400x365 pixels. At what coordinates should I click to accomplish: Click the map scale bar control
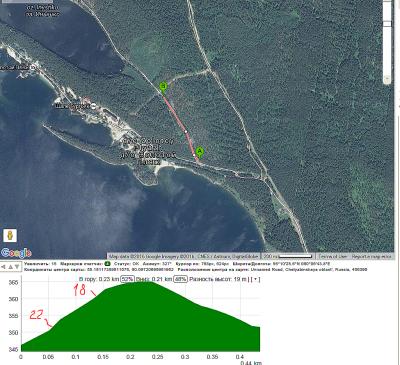coord(289,256)
